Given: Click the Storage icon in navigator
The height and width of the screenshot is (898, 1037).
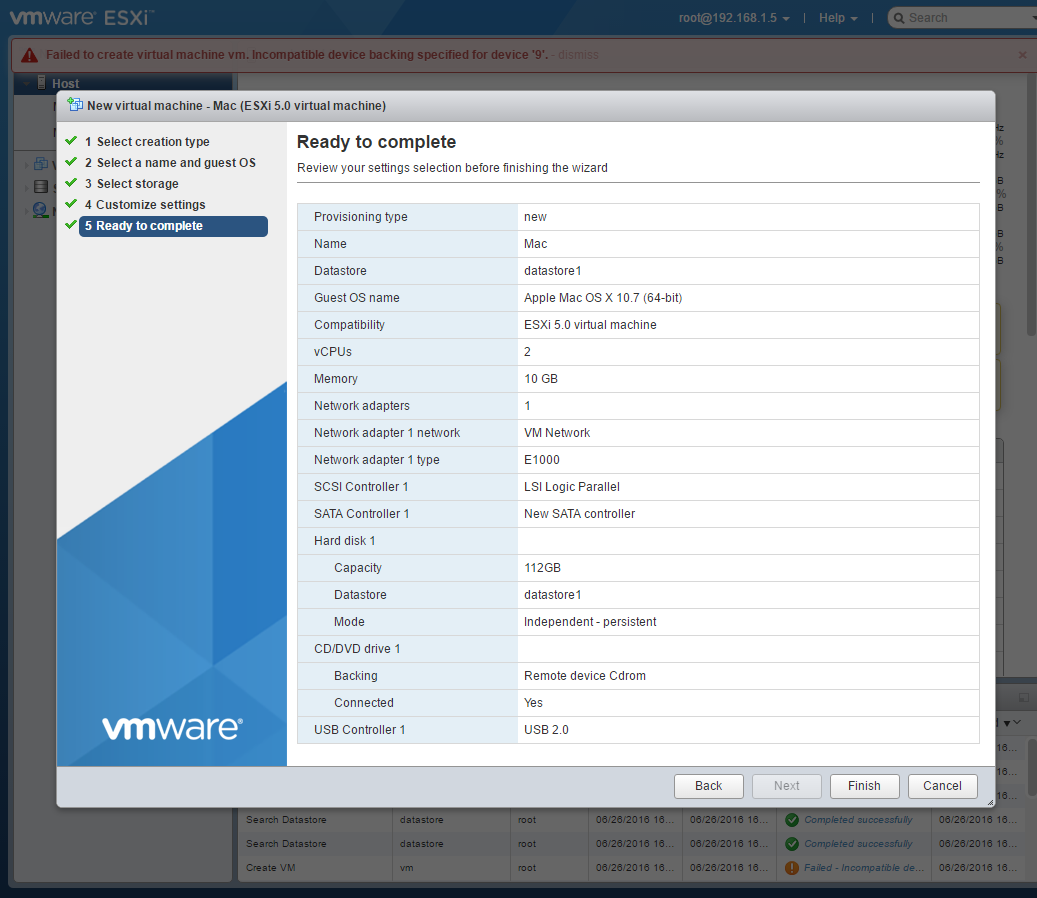Looking at the screenshot, I should (x=41, y=186).
